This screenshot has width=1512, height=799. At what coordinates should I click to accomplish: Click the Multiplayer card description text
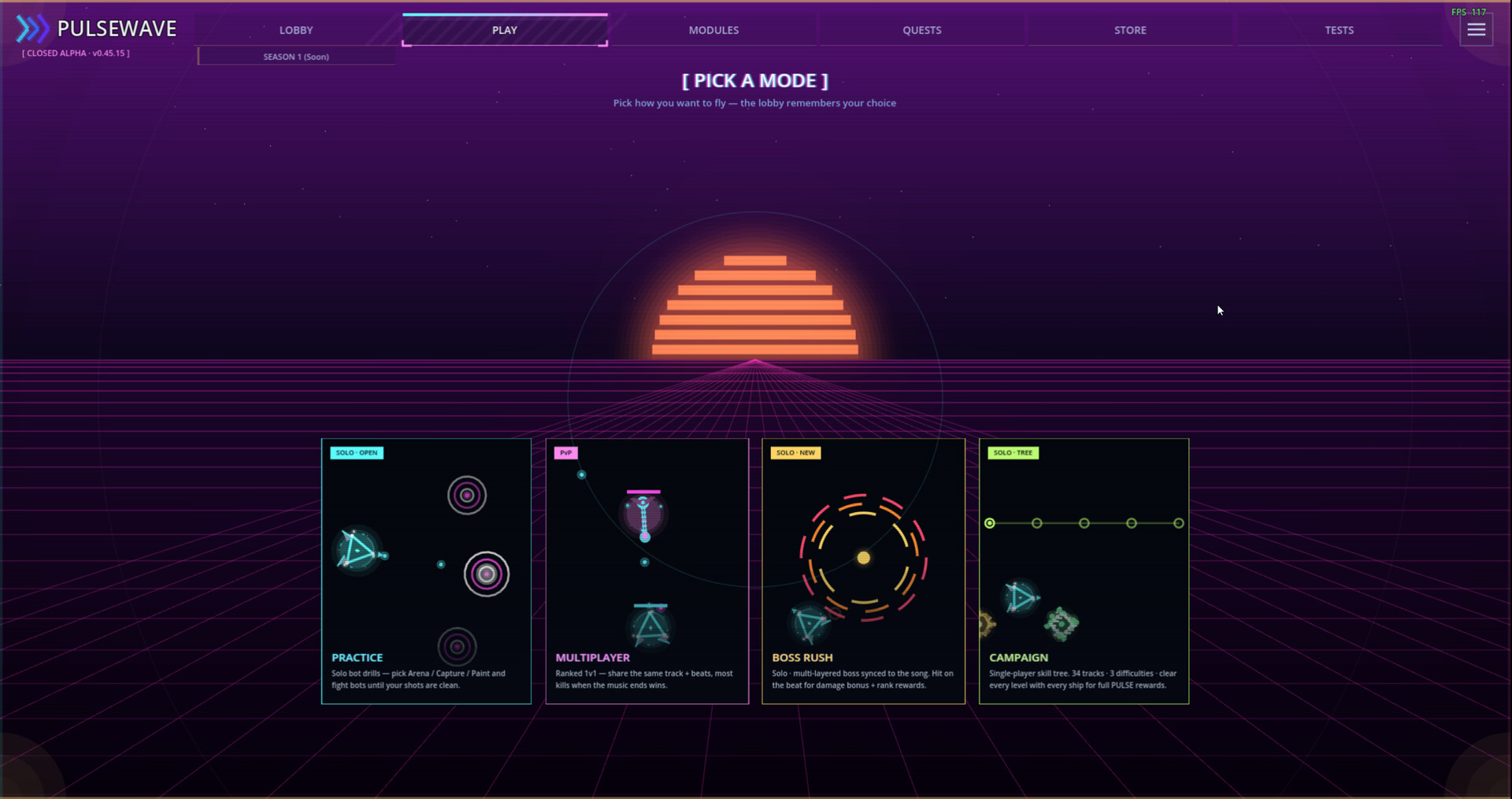point(644,679)
